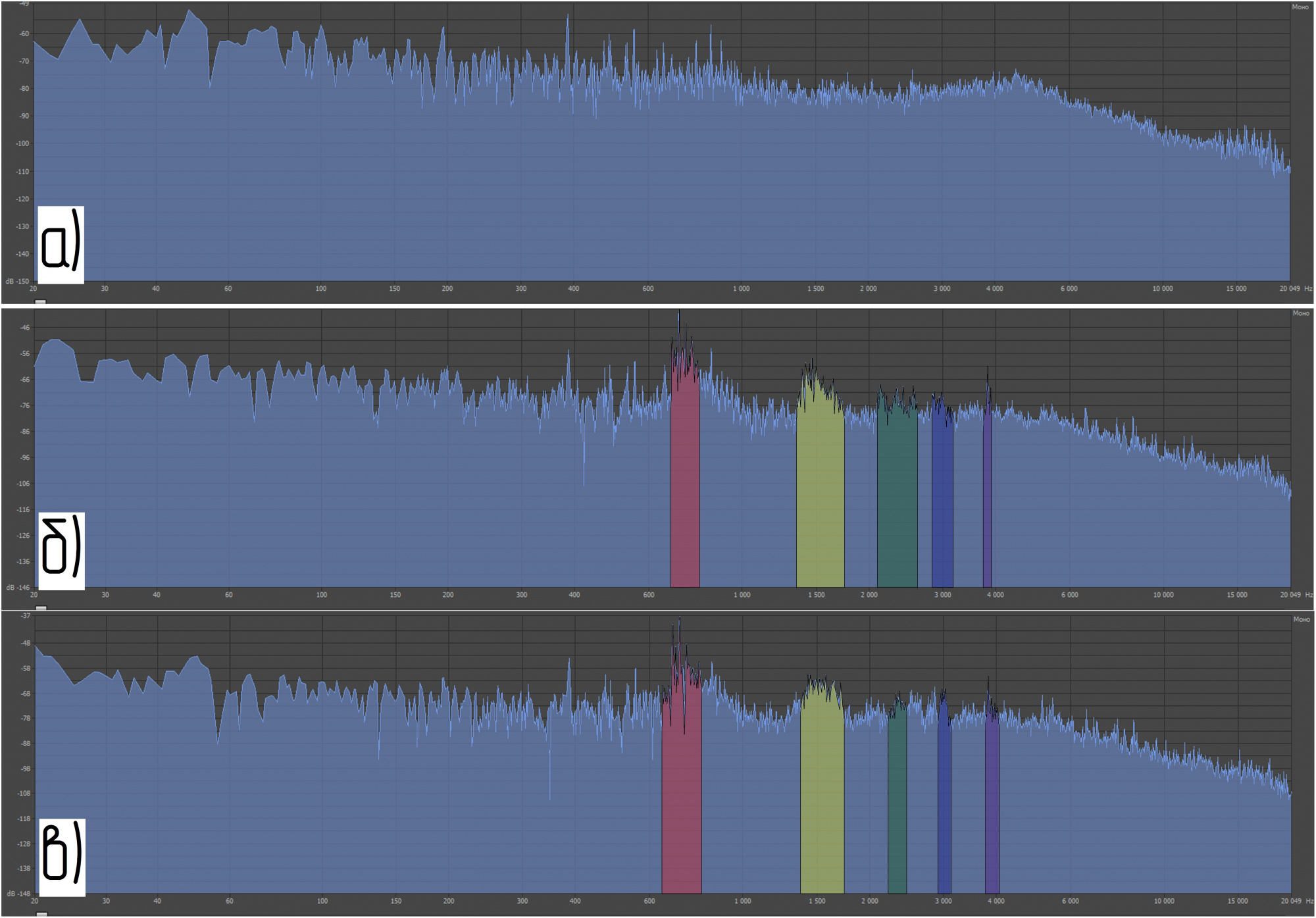Click the scroll handle under the middle spectrum

pos(41,608)
